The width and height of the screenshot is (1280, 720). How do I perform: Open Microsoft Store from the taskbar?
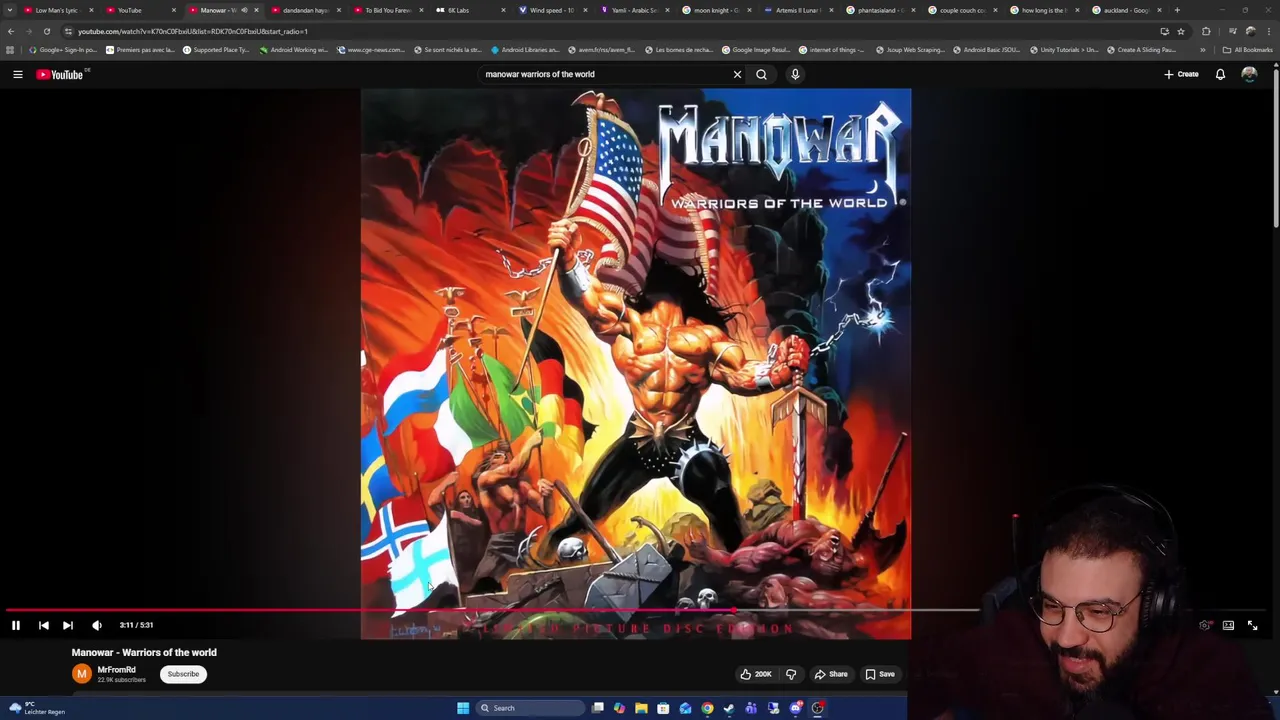pos(663,708)
